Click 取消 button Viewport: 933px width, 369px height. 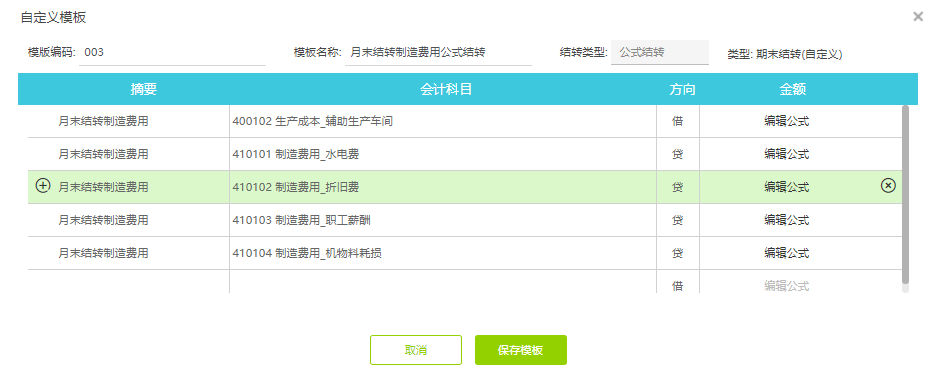coord(416,350)
